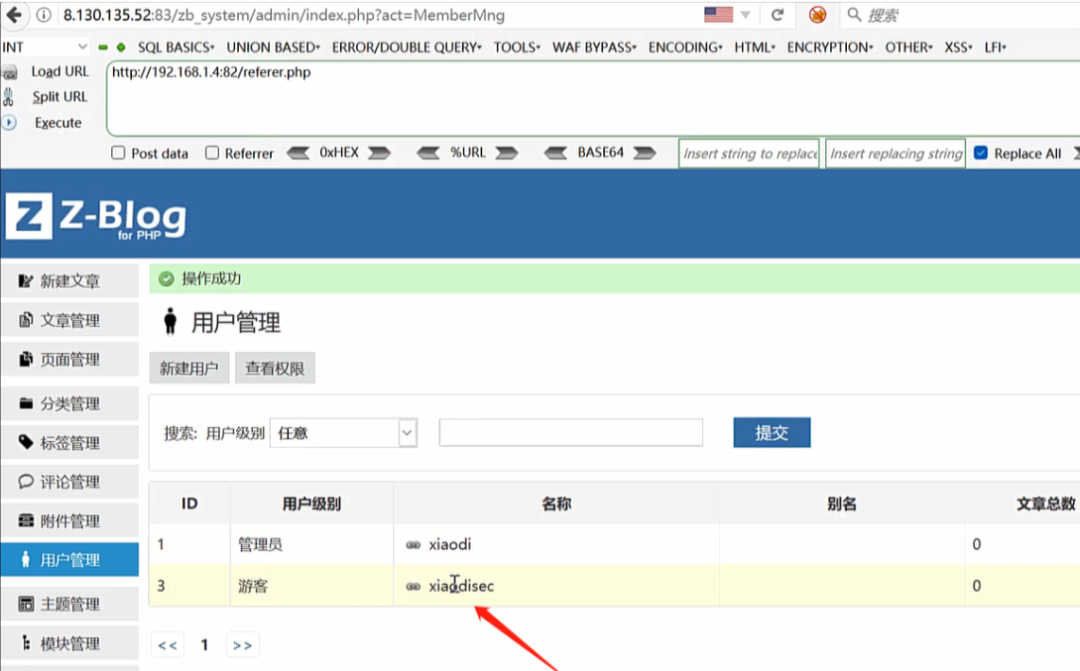This screenshot has width=1080, height=671.
Task: Open 主题管理 in sidebar
Action: [x=70, y=605]
